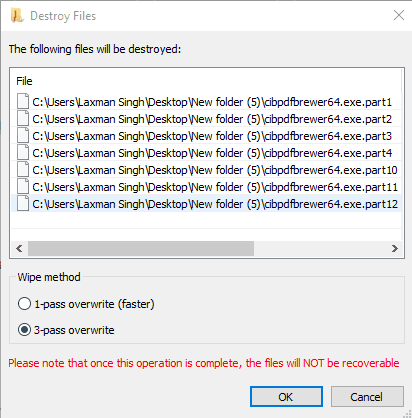Image resolution: width=412 pixels, height=418 pixels.
Task: Cancel the Destroy Files dialog
Action: coord(367,397)
